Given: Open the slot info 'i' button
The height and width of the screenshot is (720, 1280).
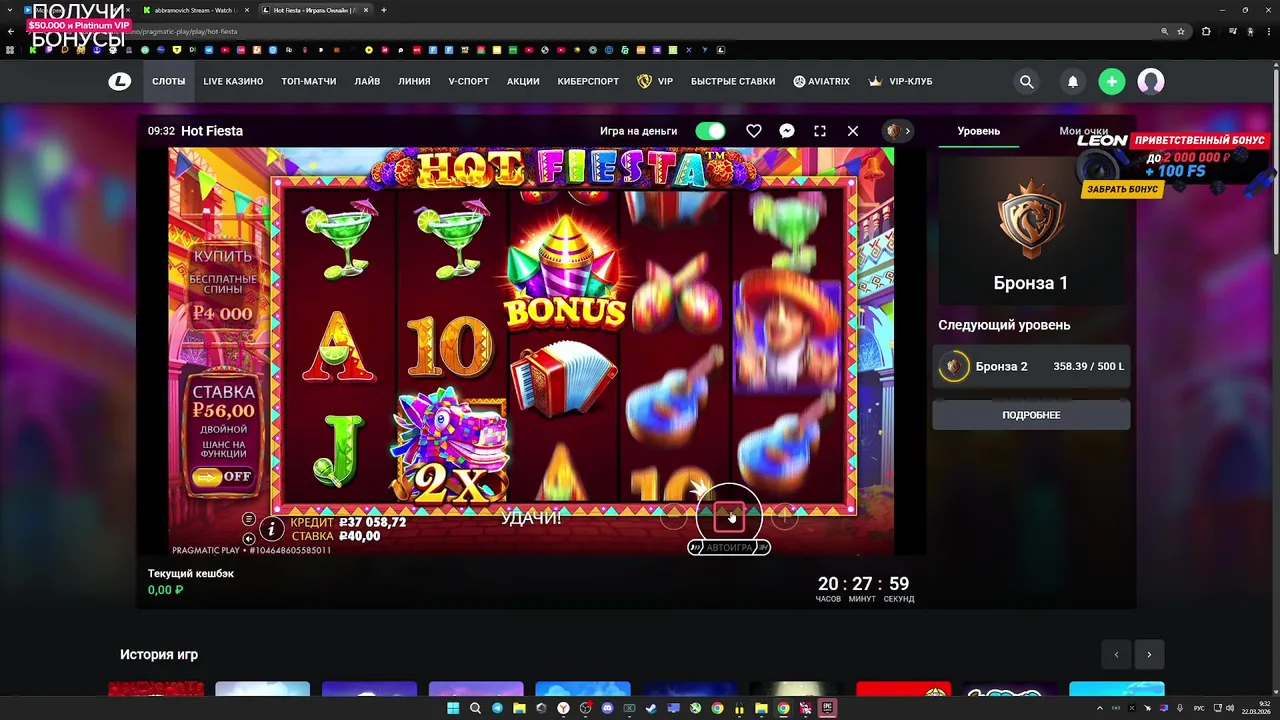Looking at the screenshot, I should [271, 528].
